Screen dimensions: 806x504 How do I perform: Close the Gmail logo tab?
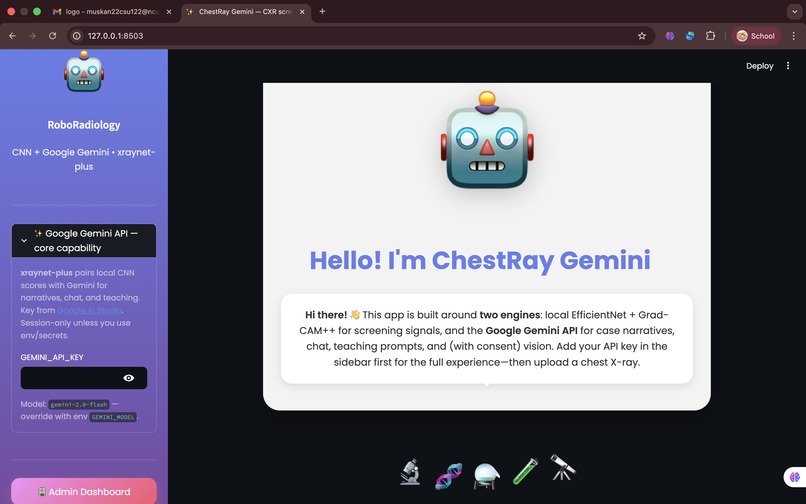pos(169,11)
